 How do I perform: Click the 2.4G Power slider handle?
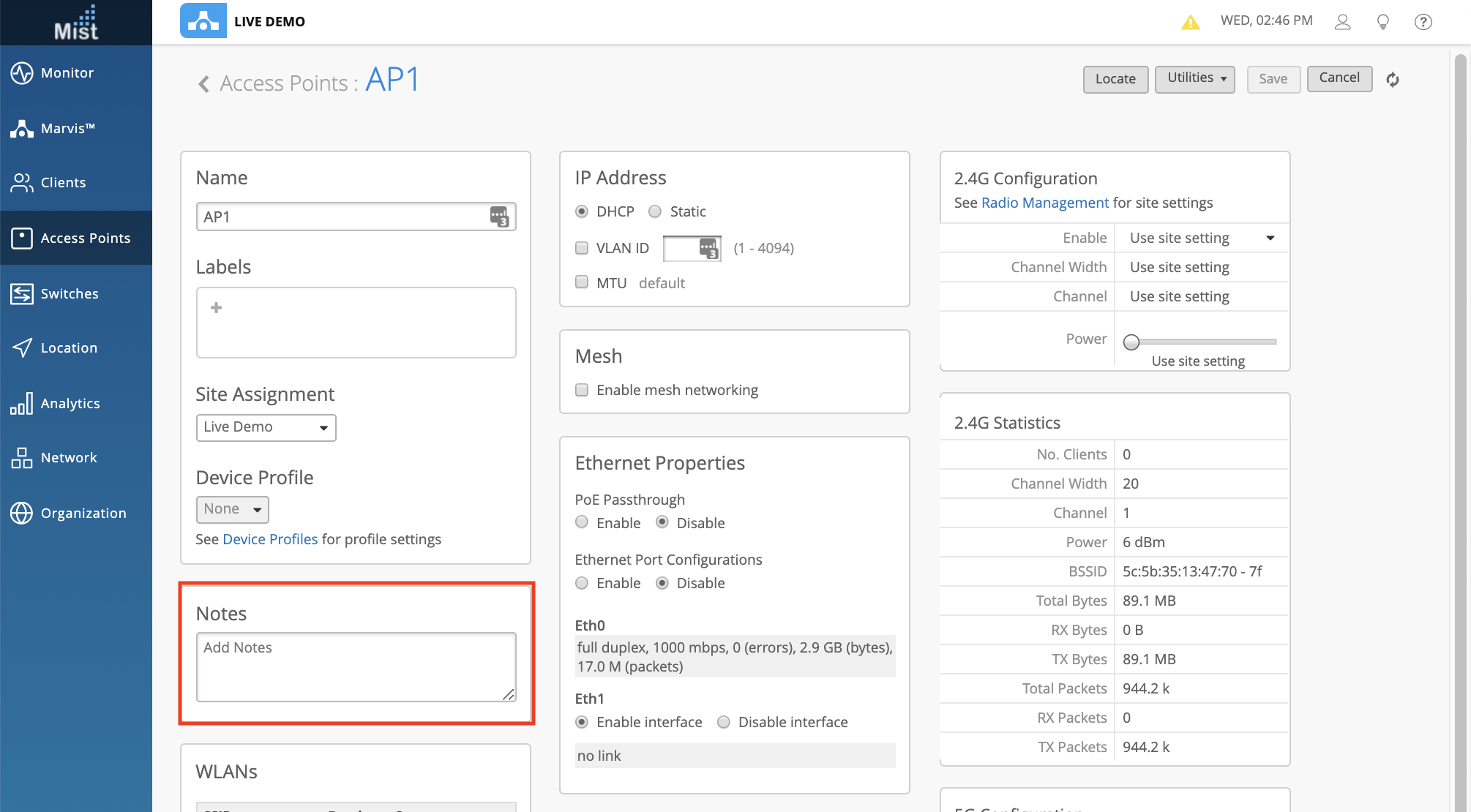coord(1131,342)
